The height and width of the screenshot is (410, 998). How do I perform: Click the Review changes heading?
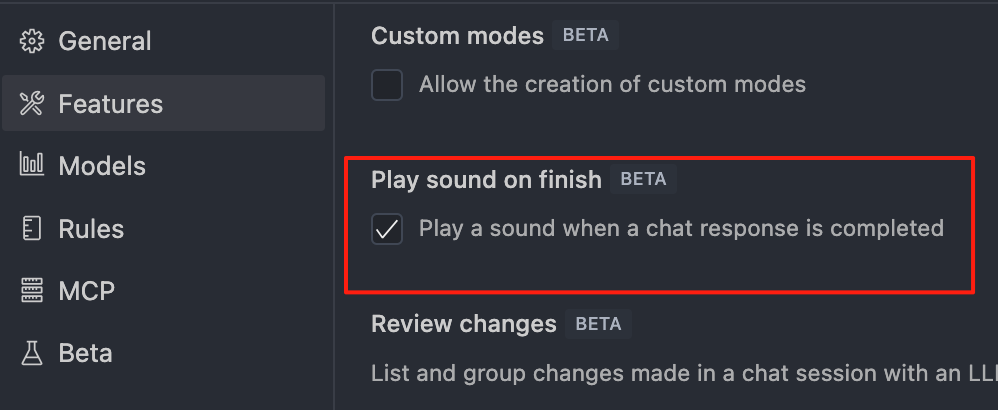(464, 324)
